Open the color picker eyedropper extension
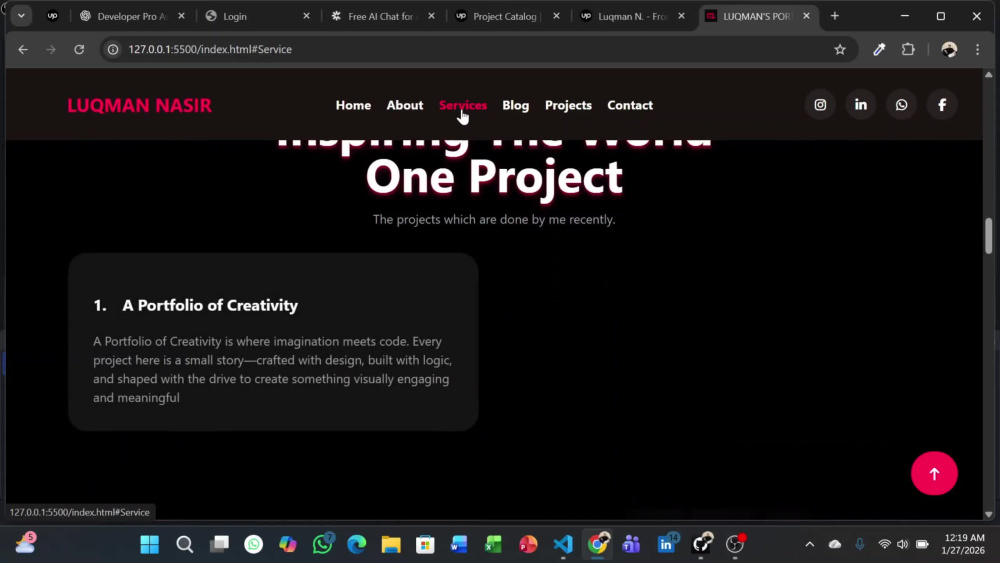Screen dimensions: 1000x563 879,49
